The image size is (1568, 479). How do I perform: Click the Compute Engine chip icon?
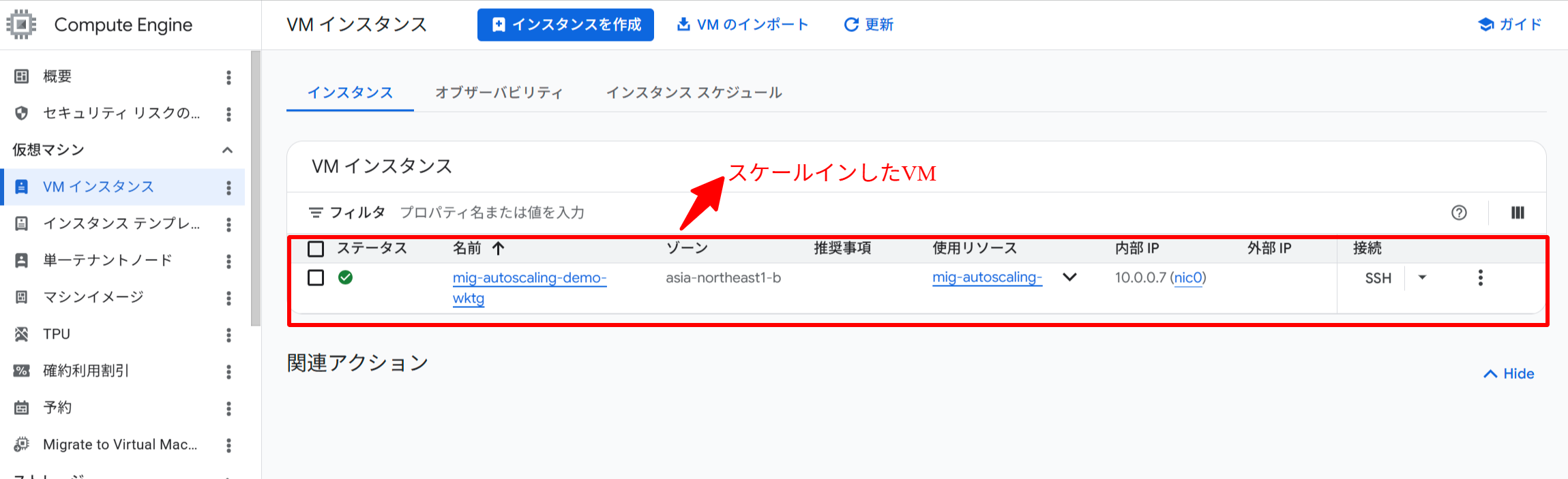pyautogui.click(x=21, y=25)
